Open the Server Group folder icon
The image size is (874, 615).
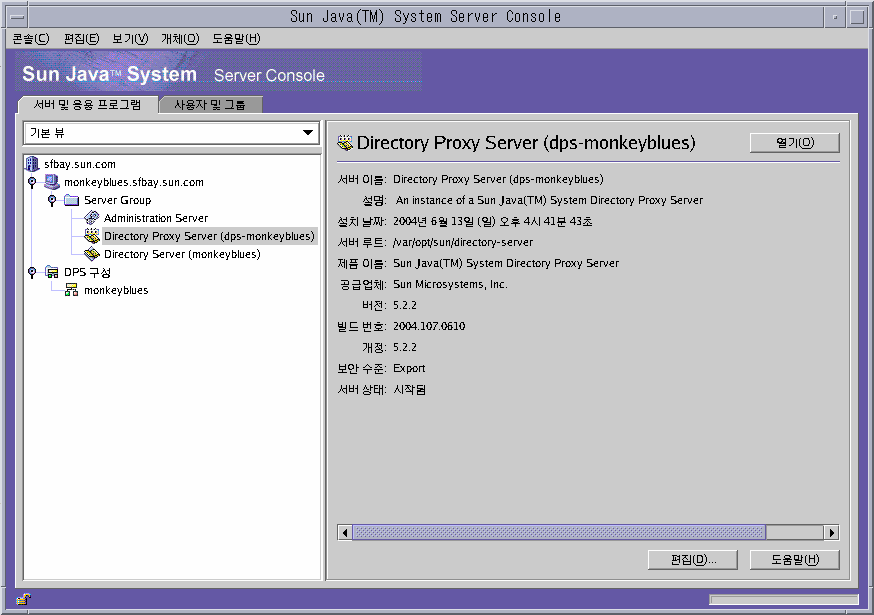(70, 199)
